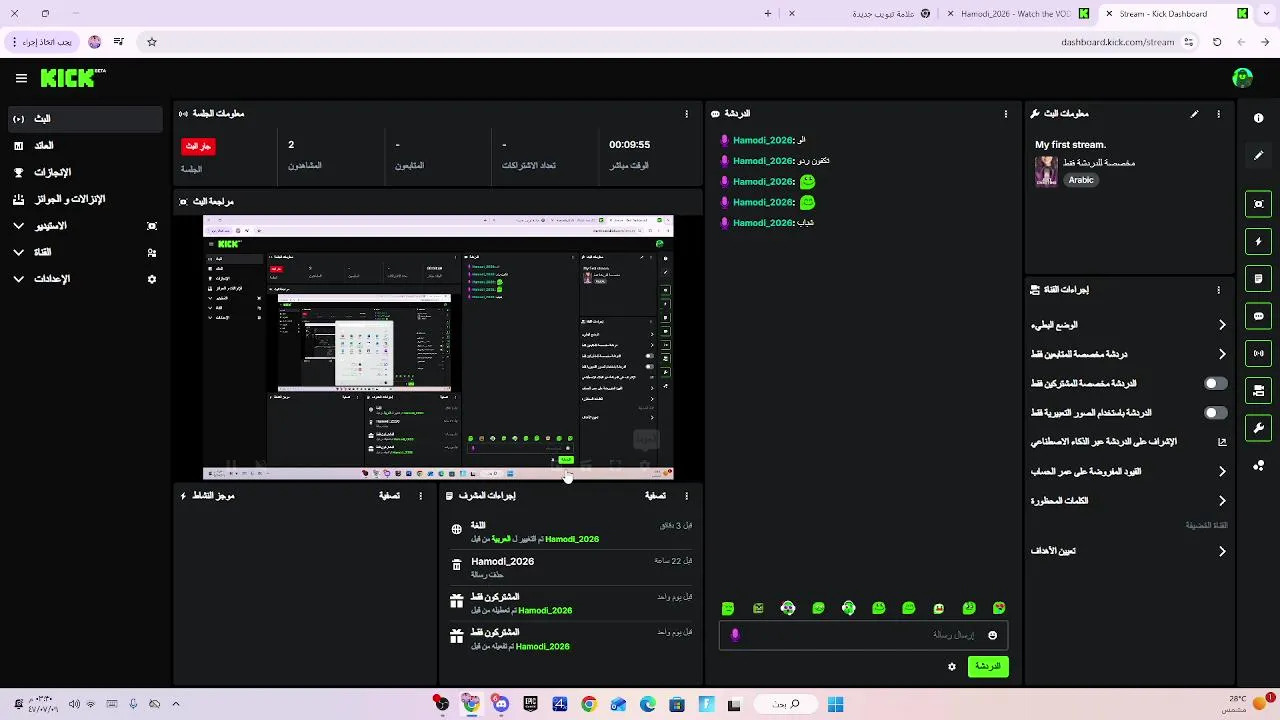Click Hamodi_2026 username in deleted message row
The width and height of the screenshot is (1280, 720).
502,562
